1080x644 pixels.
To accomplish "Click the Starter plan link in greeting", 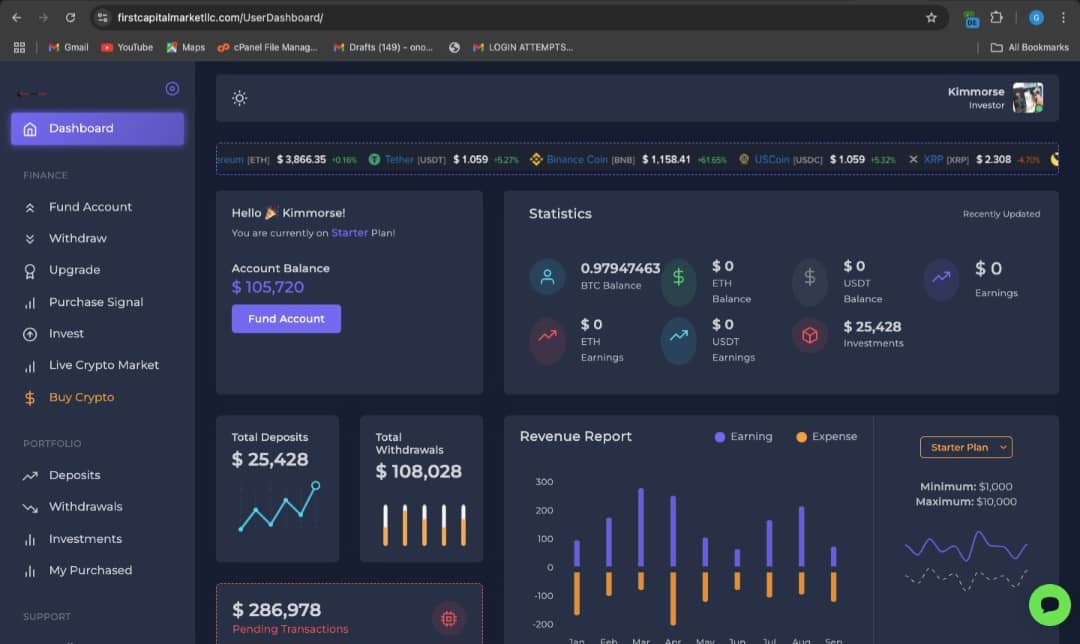I will point(350,233).
